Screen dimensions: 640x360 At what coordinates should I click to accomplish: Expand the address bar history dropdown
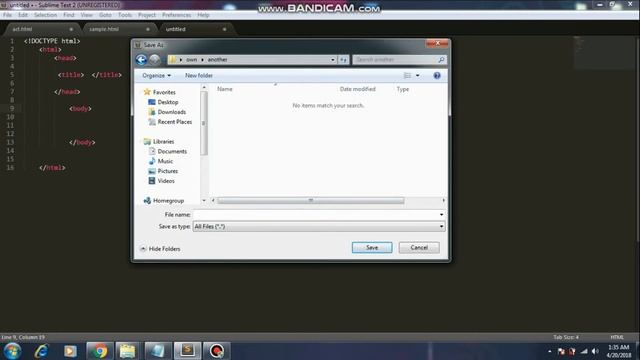[x=333, y=60]
